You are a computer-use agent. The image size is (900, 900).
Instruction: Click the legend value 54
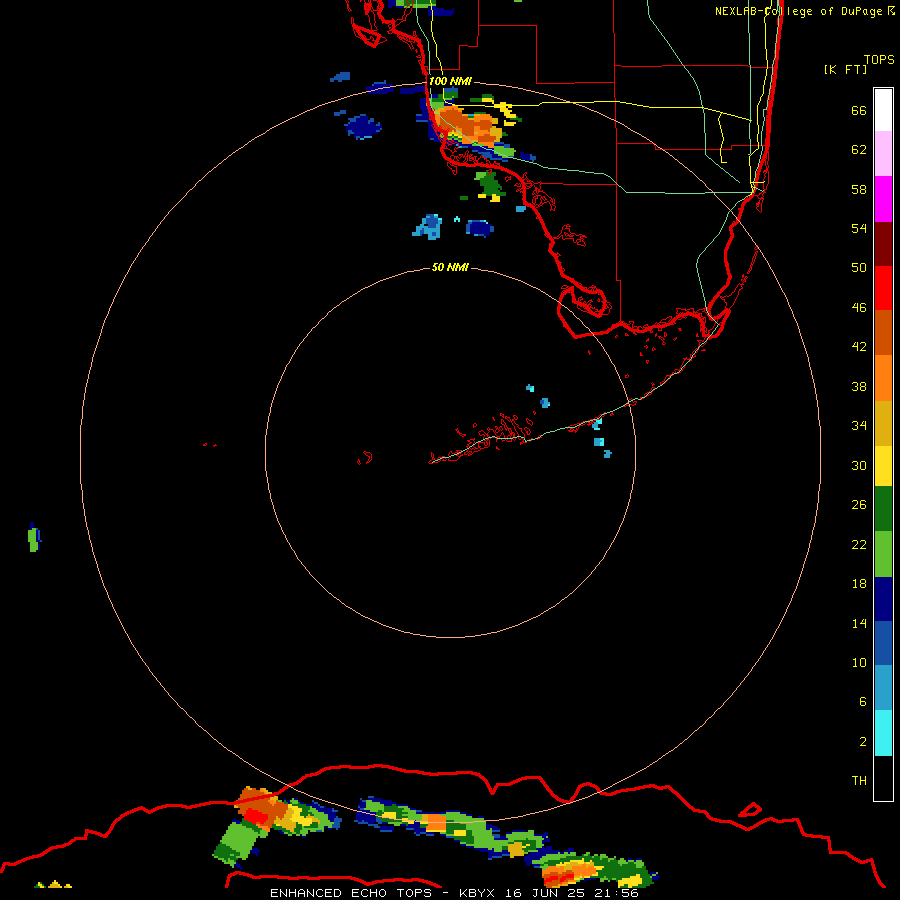(859, 228)
